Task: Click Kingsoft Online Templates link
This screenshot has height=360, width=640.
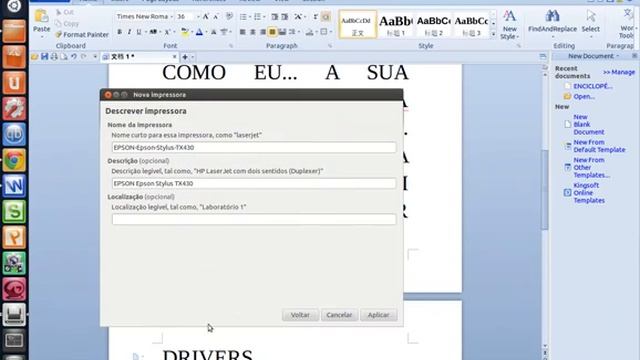Action: click(x=589, y=193)
